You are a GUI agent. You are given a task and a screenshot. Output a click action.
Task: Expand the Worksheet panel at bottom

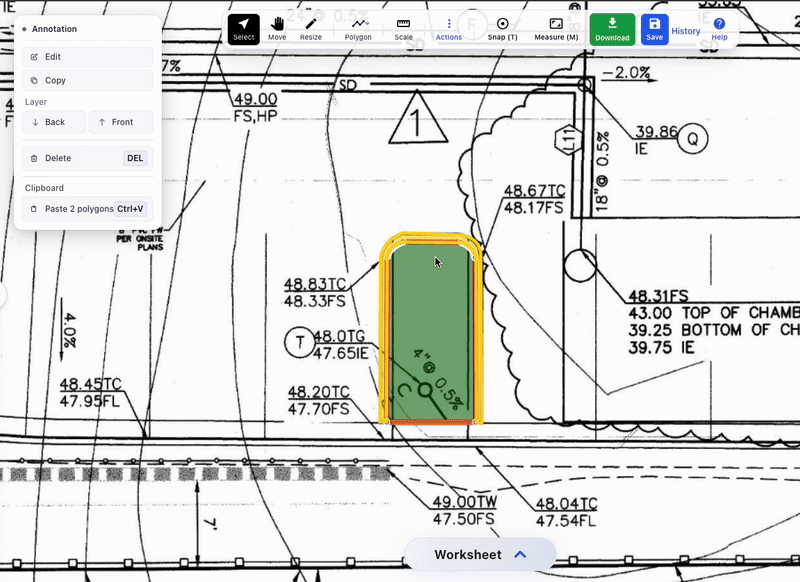pos(480,555)
